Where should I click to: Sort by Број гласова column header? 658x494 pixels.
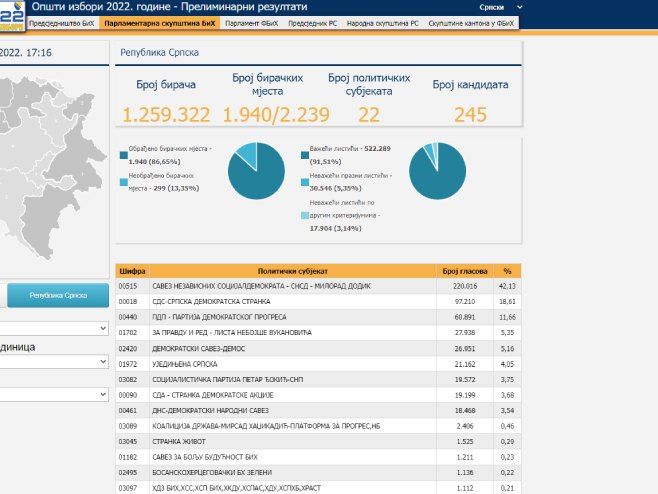461,271
